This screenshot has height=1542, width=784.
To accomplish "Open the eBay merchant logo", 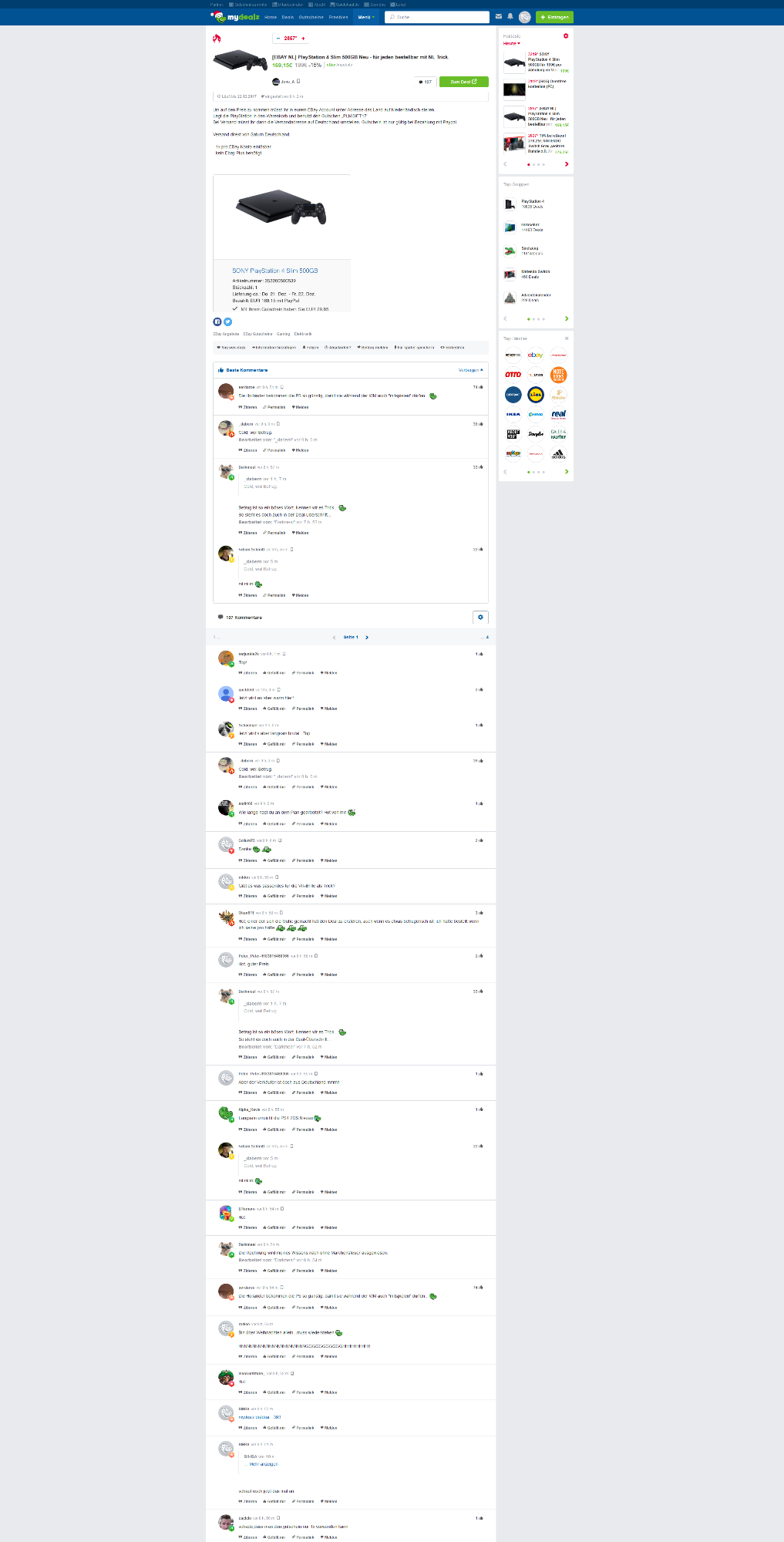I will pos(536,355).
